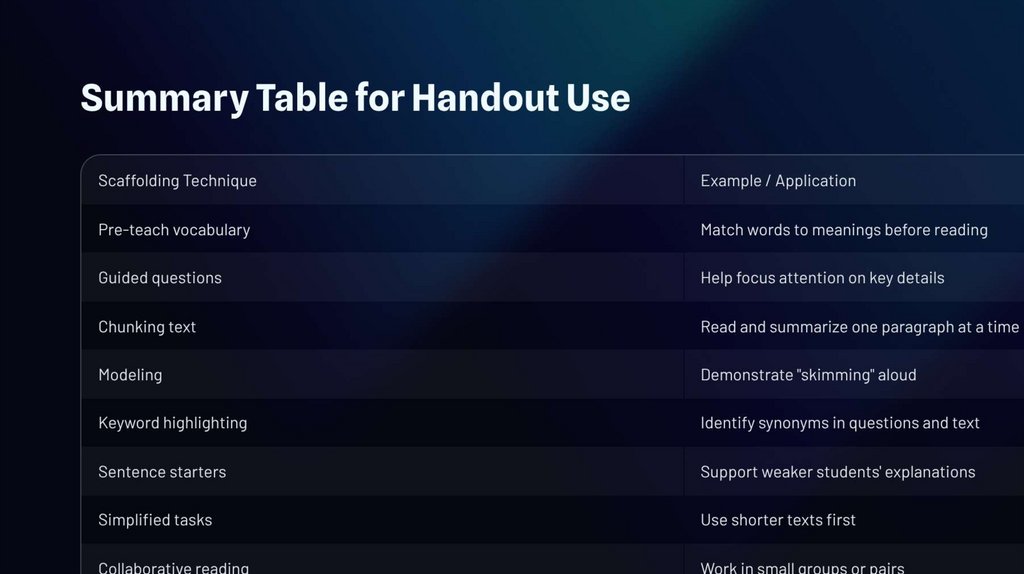Click the 'Use shorter texts first' cell
Screen dimensions: 1024x574
pos(778,520)
